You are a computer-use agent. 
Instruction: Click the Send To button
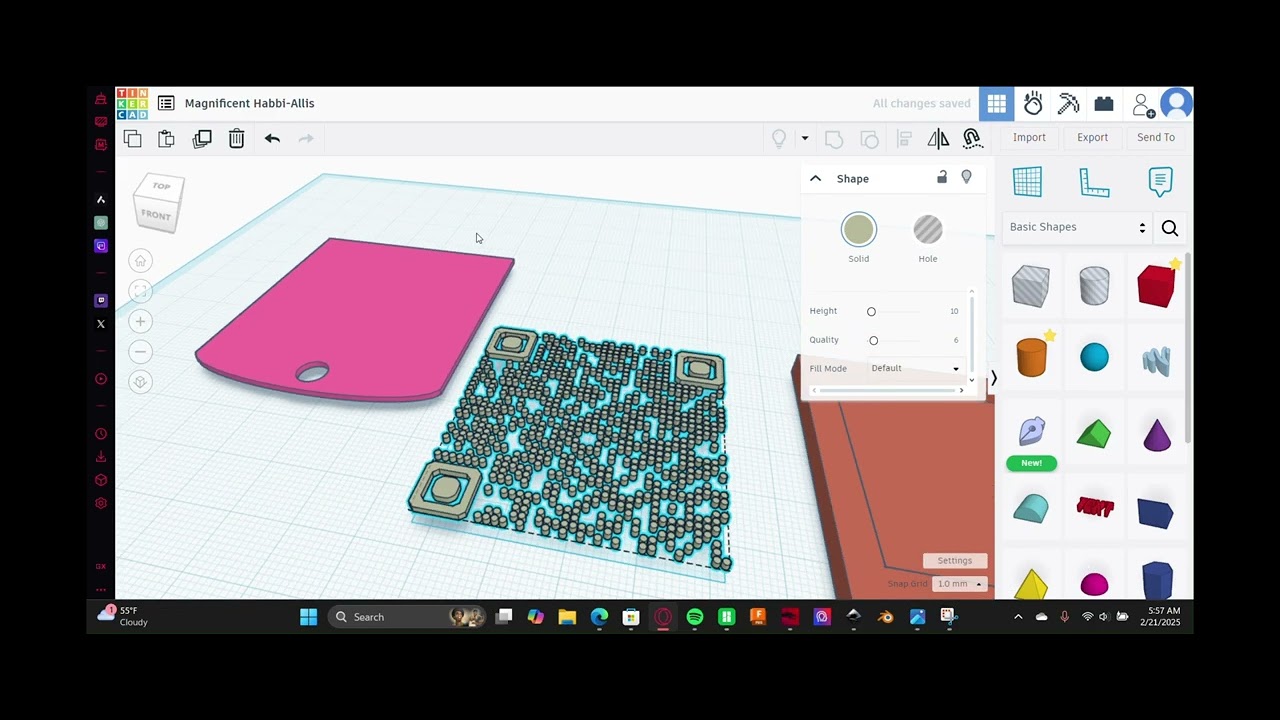pyautogui.click(x=1156, y=137)
